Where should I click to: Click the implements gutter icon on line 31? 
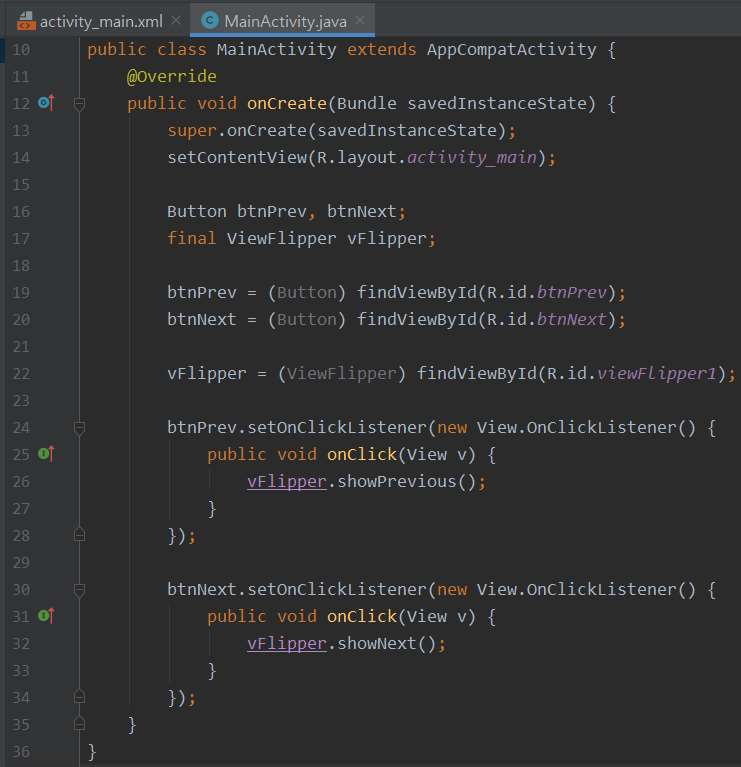46,616
